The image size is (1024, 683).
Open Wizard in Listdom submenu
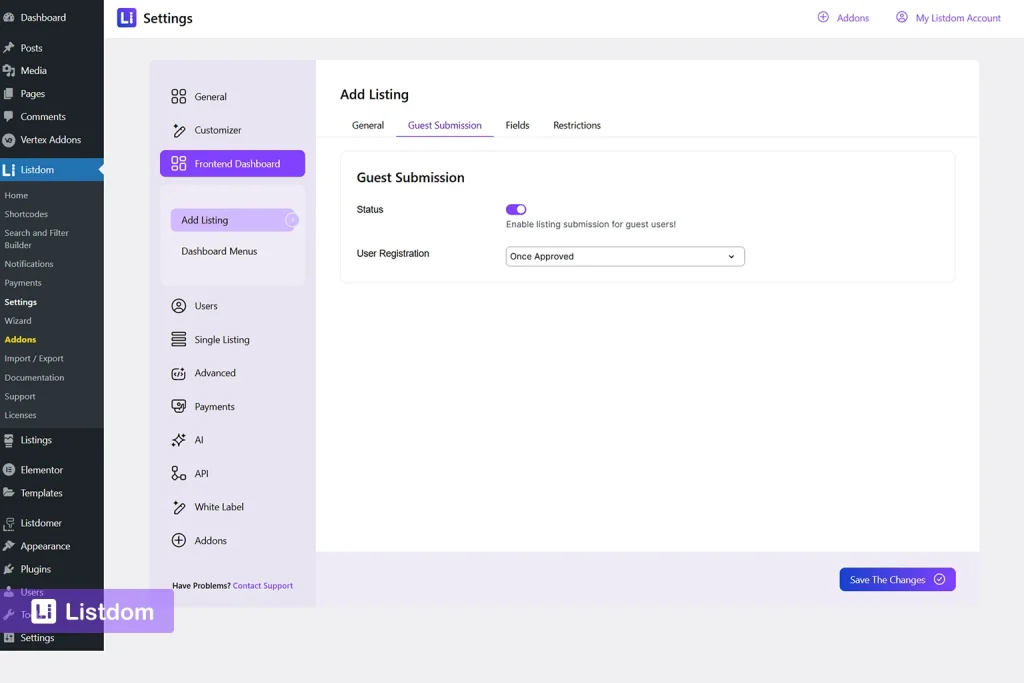pos(18,321)
